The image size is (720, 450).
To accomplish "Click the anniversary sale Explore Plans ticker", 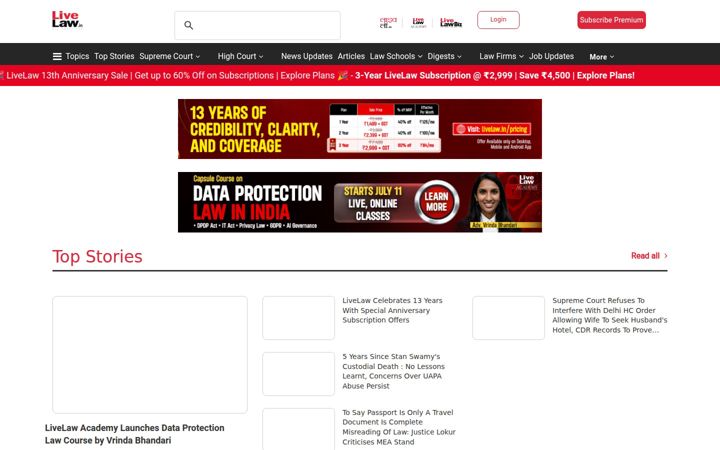I will pyautogui.click(x=174, y=76).
